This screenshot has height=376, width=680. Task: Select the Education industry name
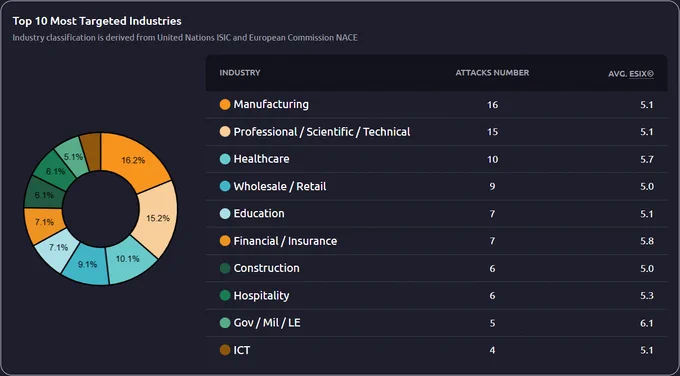259,214
